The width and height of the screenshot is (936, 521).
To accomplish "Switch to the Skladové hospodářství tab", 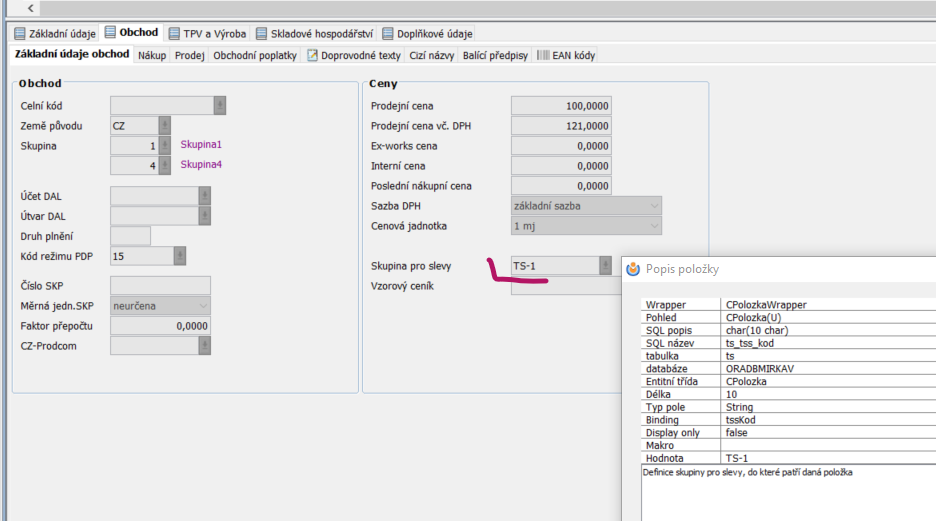I will (x=315, y=33).
